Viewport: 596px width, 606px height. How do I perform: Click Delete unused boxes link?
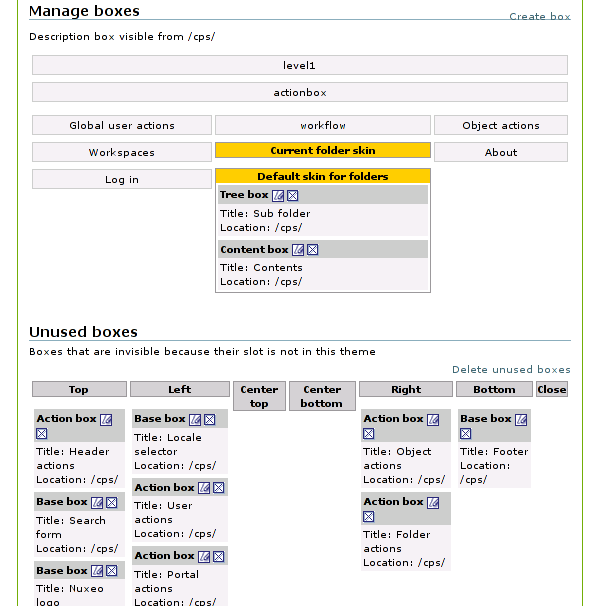511,369
